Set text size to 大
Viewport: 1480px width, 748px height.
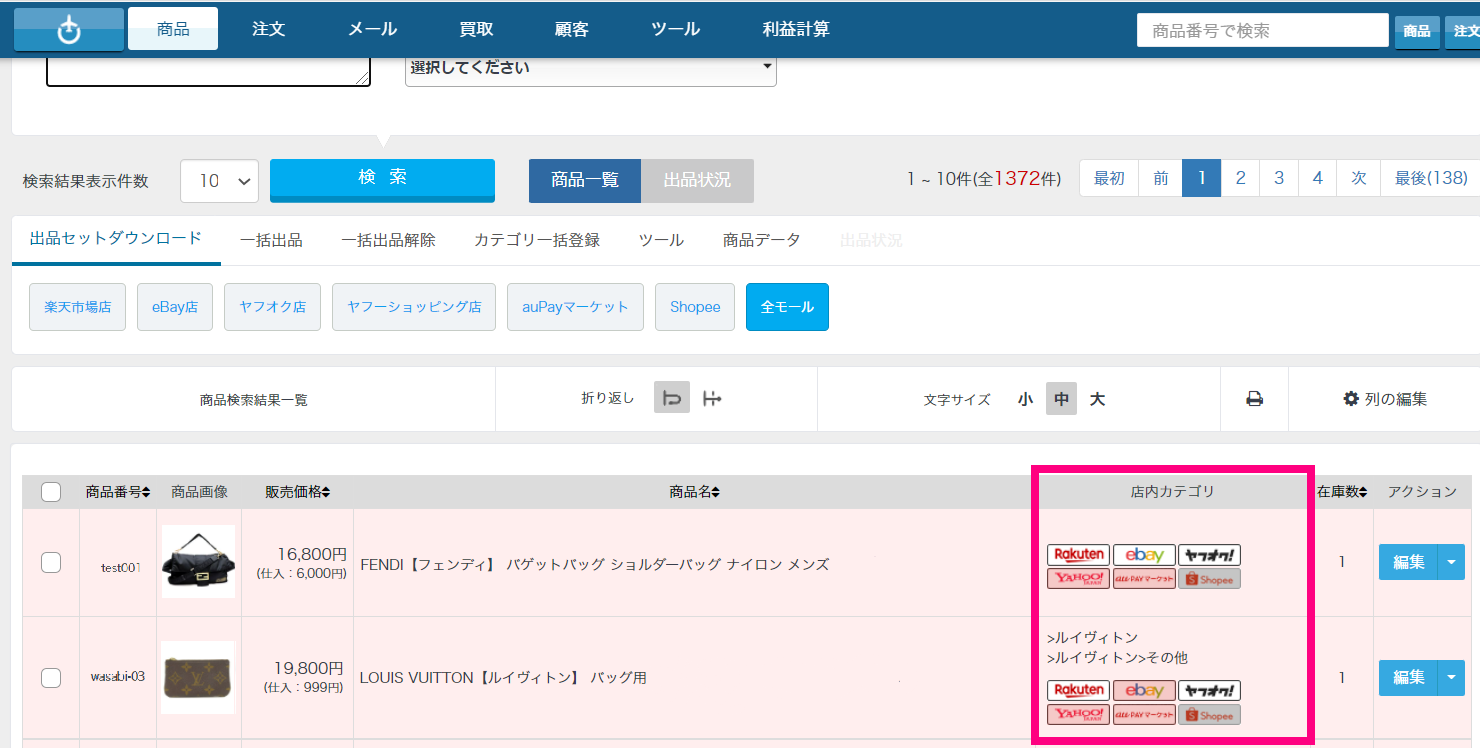[1097, 399]
